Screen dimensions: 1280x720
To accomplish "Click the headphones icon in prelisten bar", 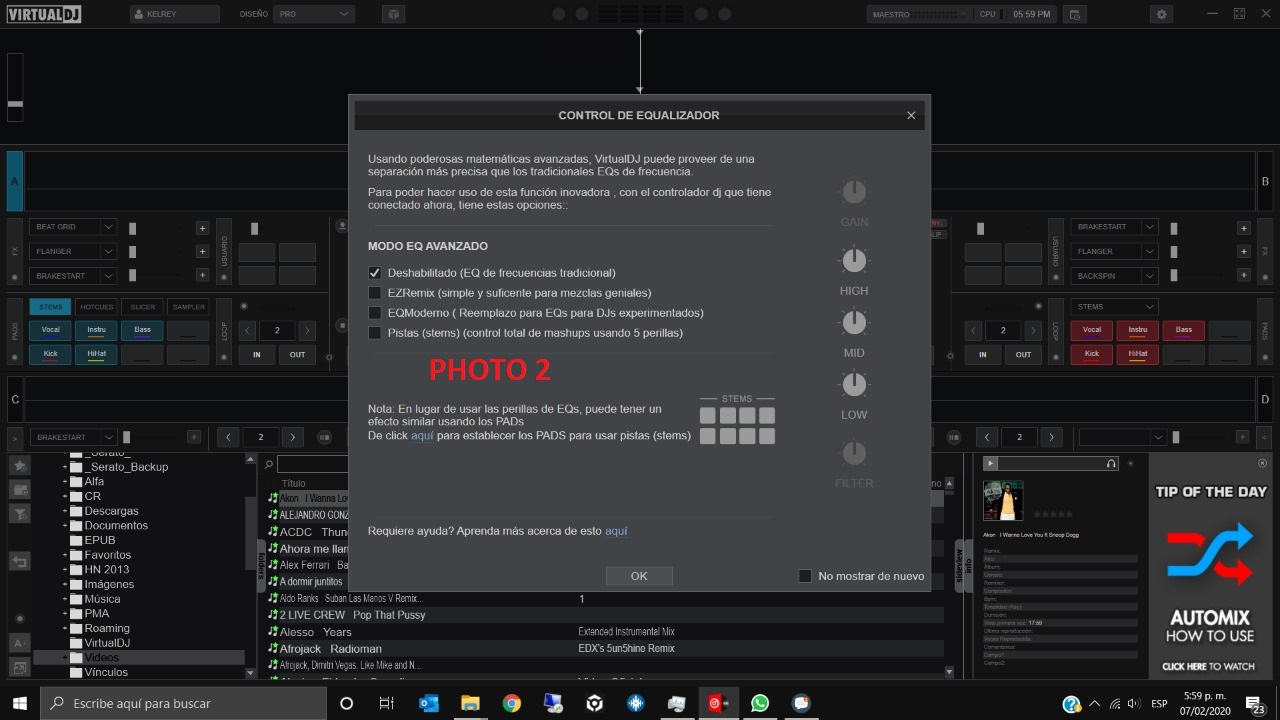I will click(x=1111, y=463).
